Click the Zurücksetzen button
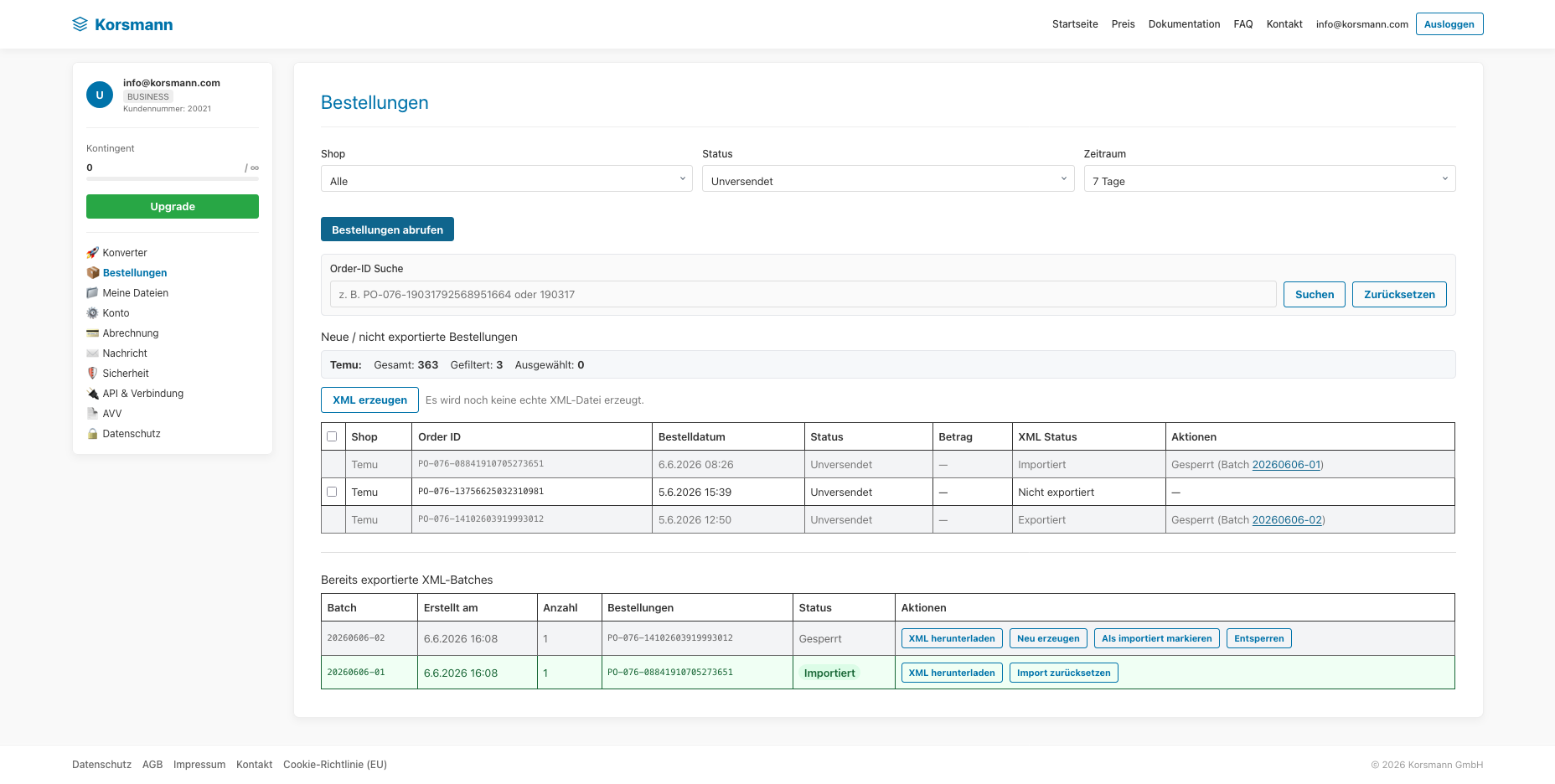 click(1399, 295)
